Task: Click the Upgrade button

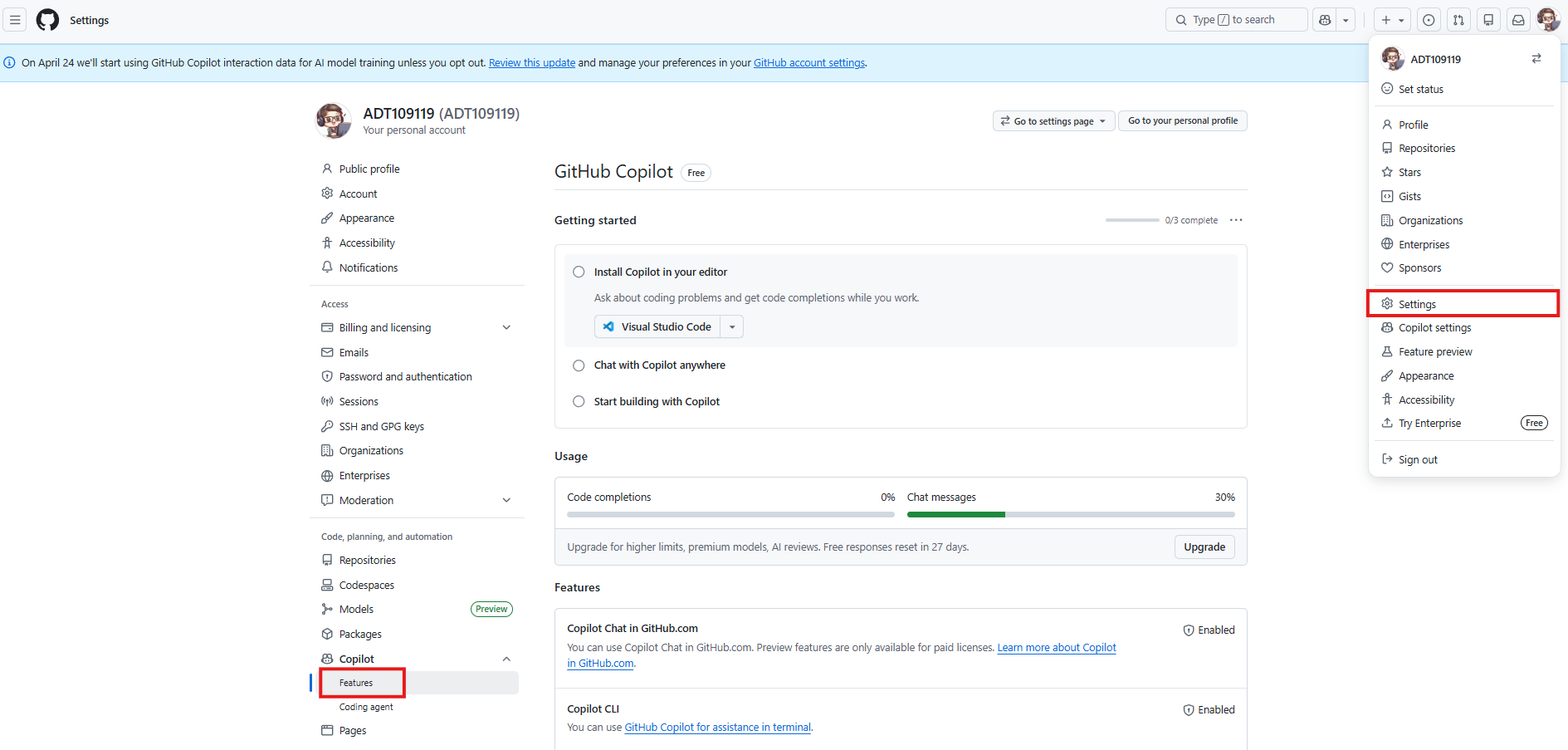Action: click(1204, 547)
